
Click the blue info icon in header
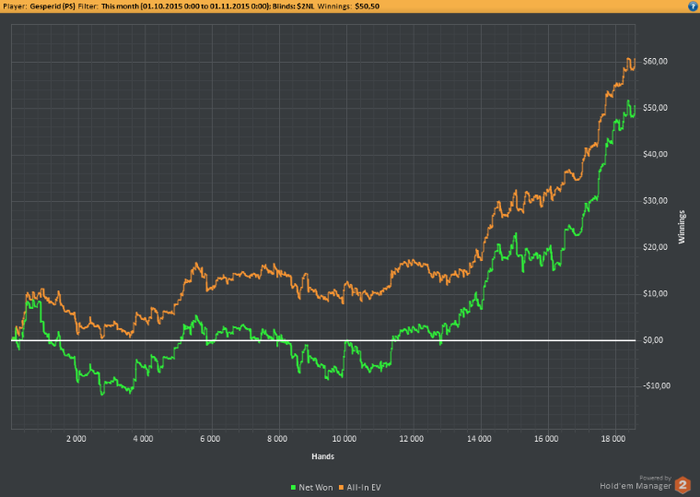point(692,6)
